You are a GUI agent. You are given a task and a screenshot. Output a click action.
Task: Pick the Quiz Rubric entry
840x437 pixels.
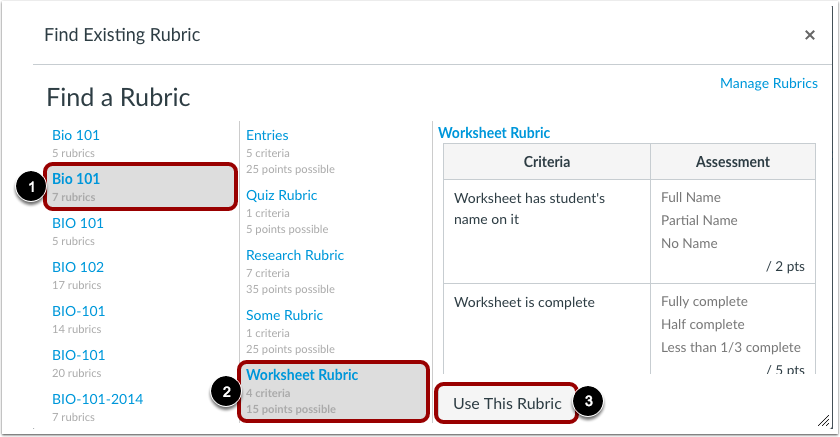(x=281, y=195)
